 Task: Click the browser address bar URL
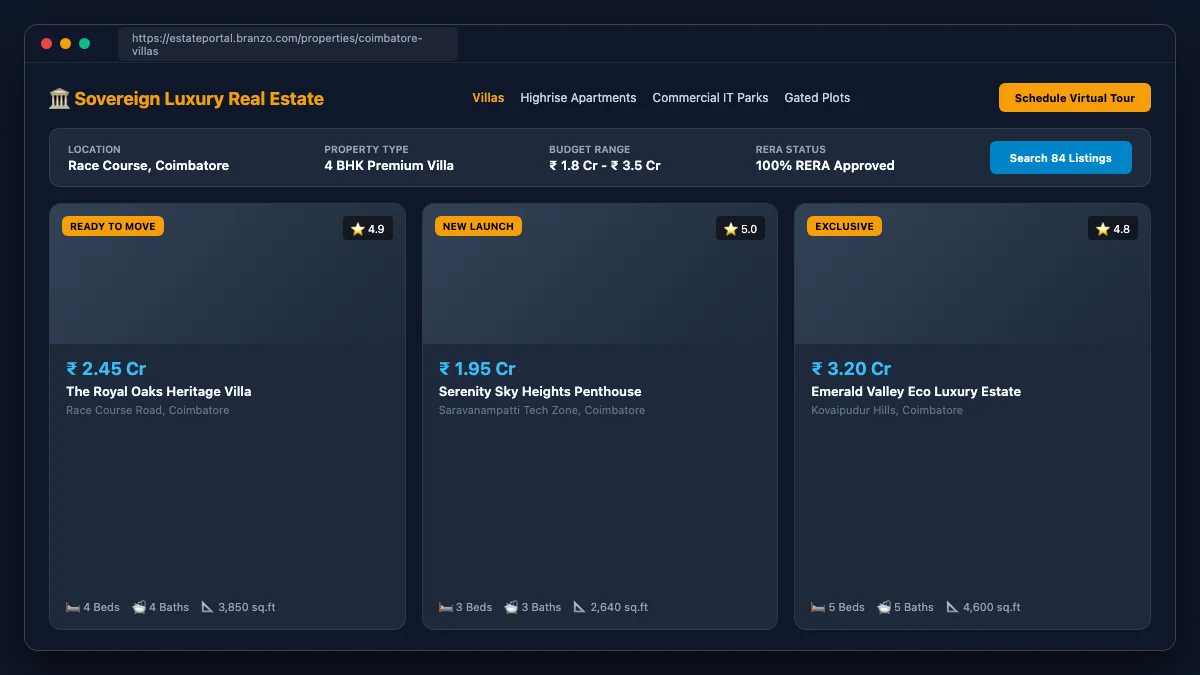pos(288,44)
